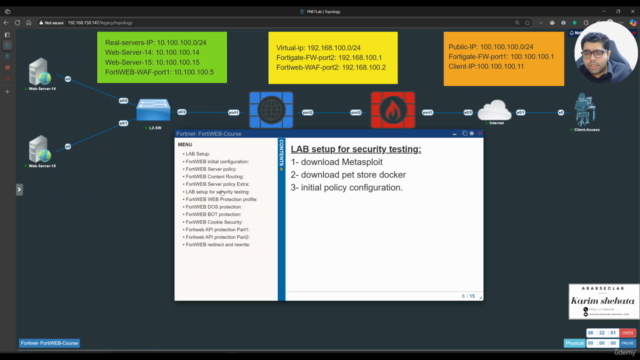This screenshot has width=640, height=360.
Task: Select the Internet cloud node
Action: [x=494, y=109]
